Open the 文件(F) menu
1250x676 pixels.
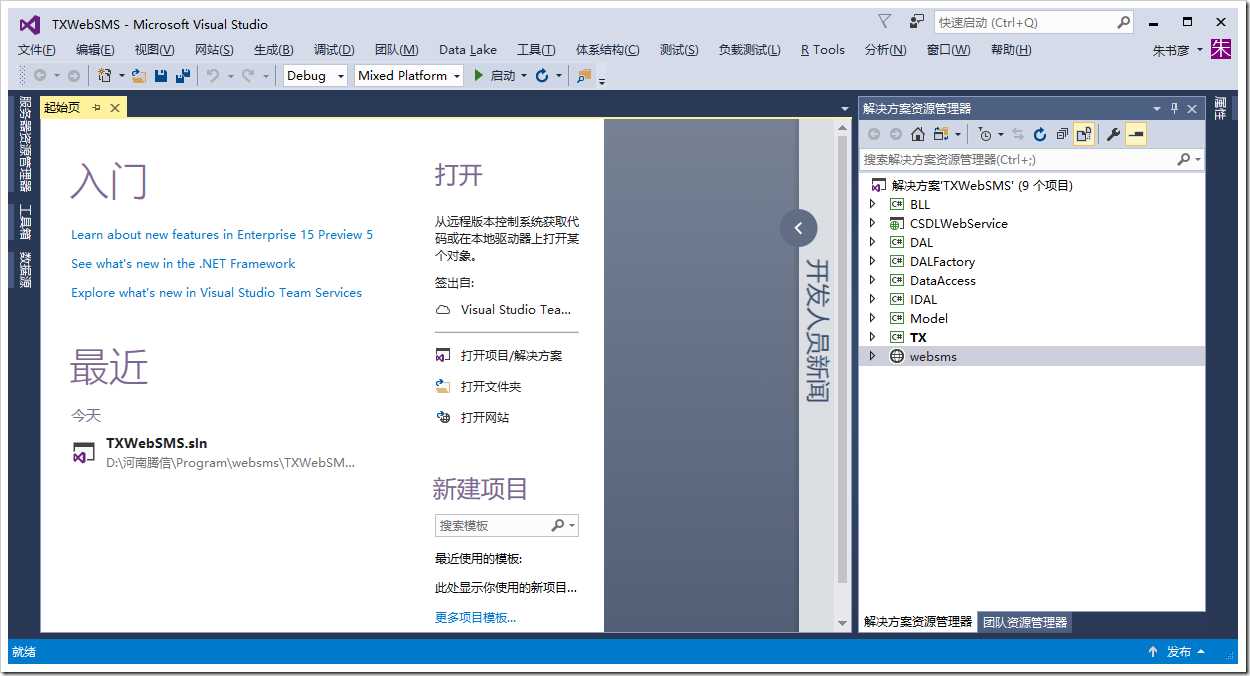coord(37,49)
